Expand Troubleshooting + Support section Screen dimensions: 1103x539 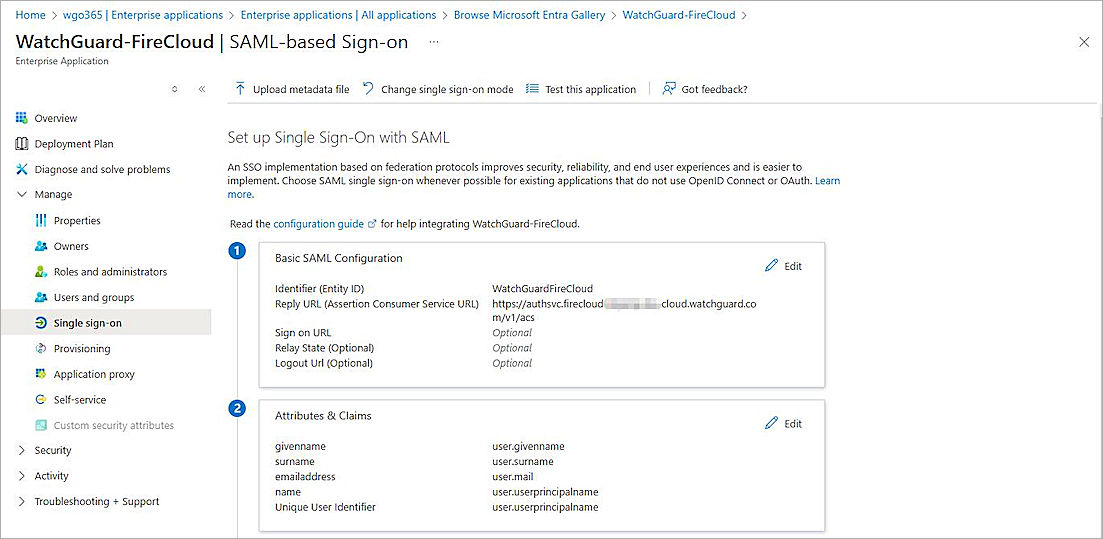point(21,502)
